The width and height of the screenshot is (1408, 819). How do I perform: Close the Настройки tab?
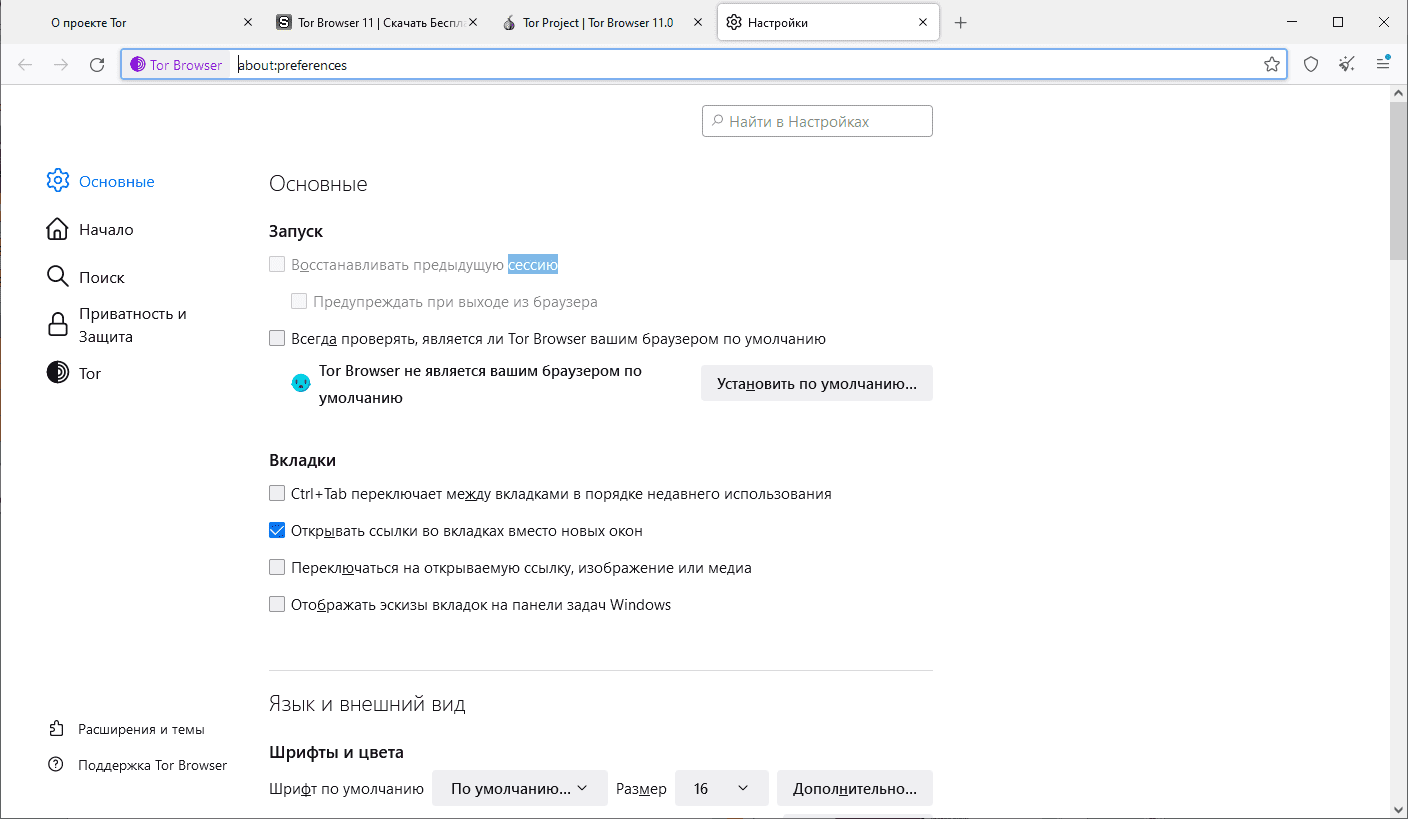(x=922, y=23)
